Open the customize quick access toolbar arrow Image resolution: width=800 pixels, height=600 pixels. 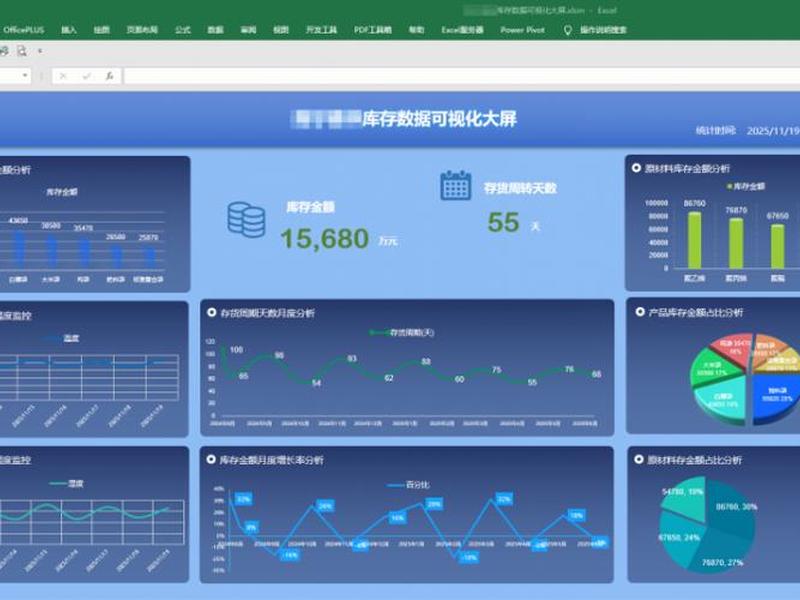40,51
